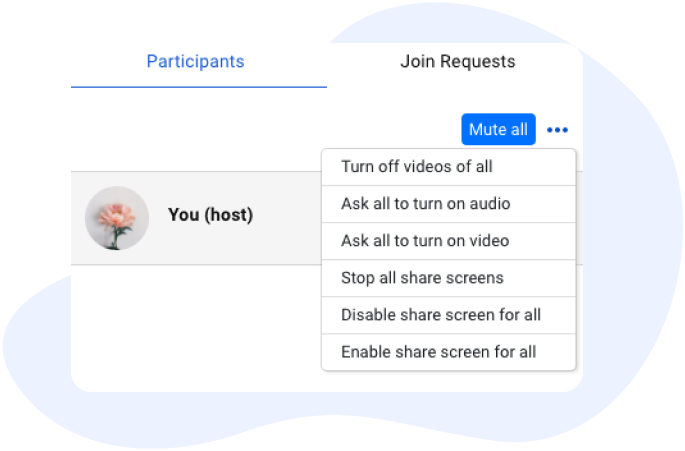Viewport: 685px width, 451px height.
Task: Click Disable share screen for all
Action: click(x=449, y=316)
